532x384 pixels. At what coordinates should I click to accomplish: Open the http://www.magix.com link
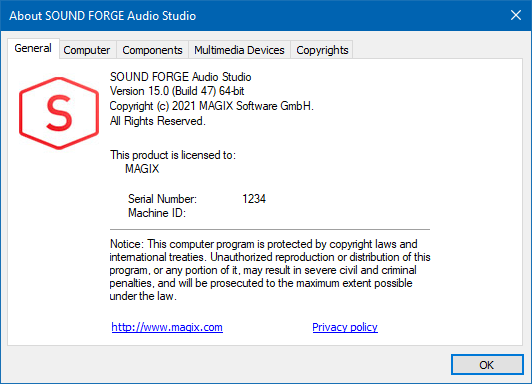pos(167,327)
